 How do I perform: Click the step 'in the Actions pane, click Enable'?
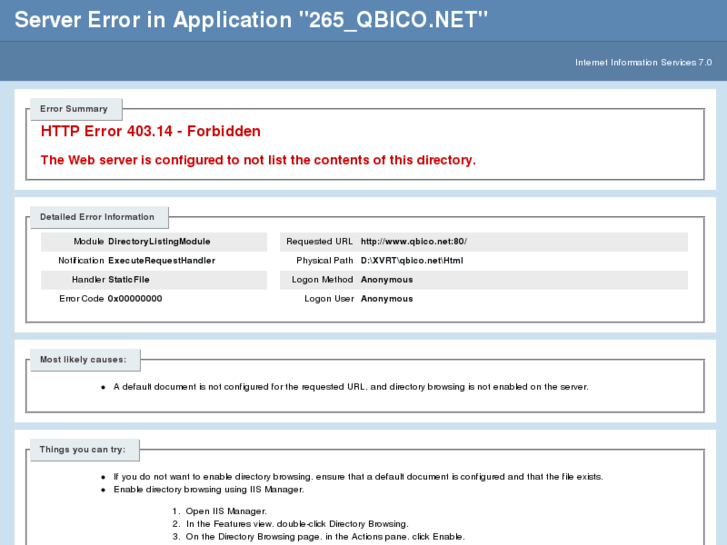click(325, 537)
